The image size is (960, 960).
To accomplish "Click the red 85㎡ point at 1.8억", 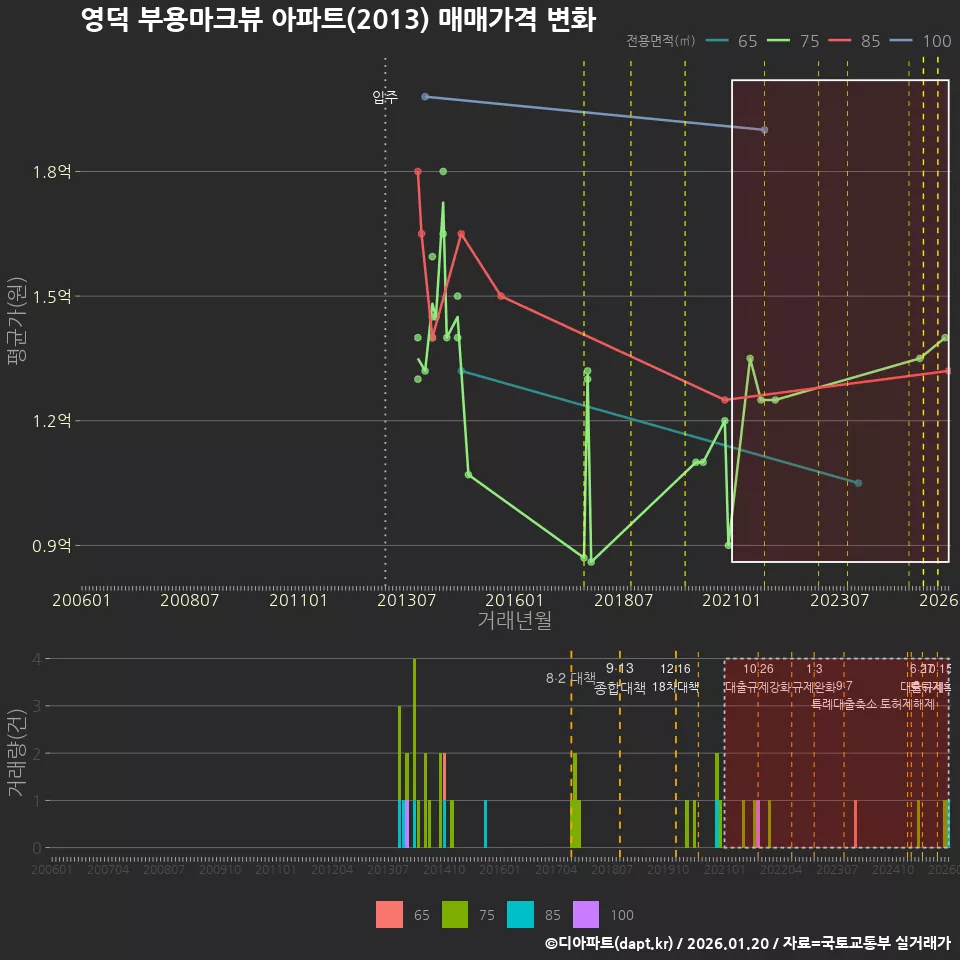I will click(418, 171).
